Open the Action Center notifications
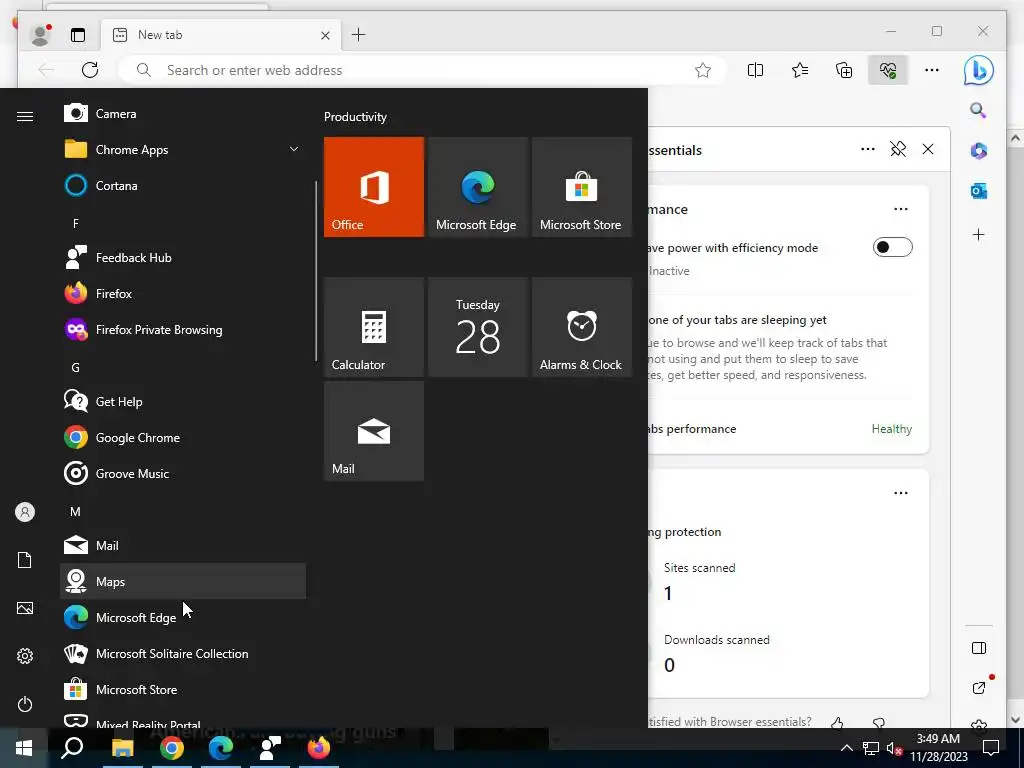Screen dimensions: 1024x768 pos(991,748)
